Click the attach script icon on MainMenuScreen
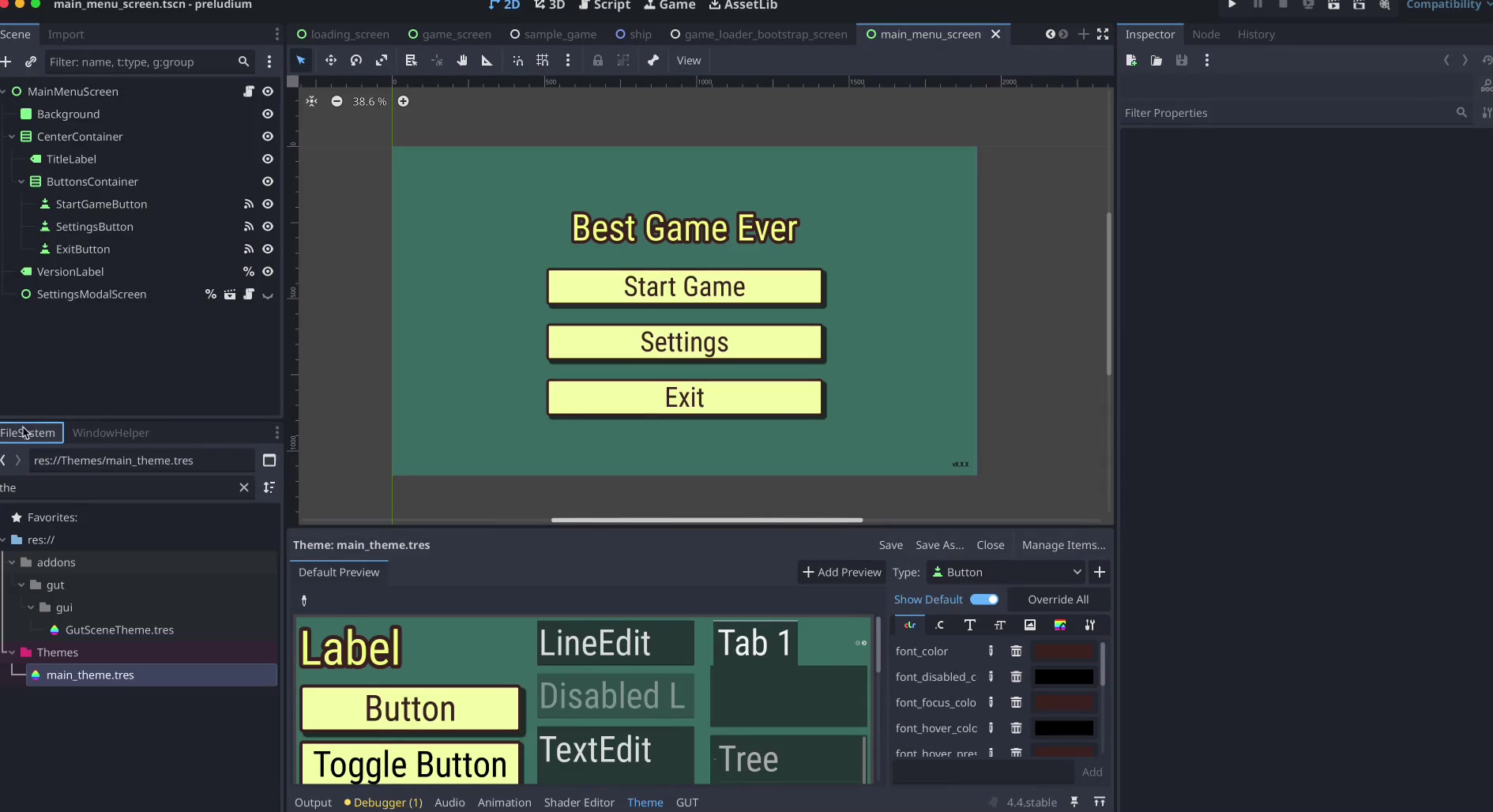The image size is (1493, 812). point(249,92)
